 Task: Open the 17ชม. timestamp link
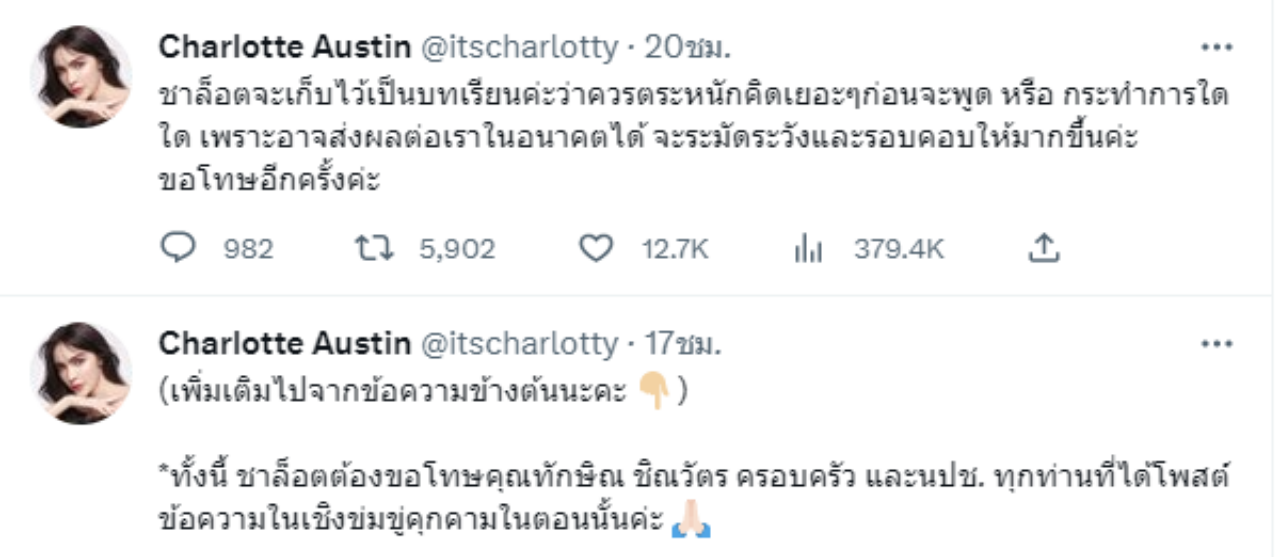click(x=683, y=344)
